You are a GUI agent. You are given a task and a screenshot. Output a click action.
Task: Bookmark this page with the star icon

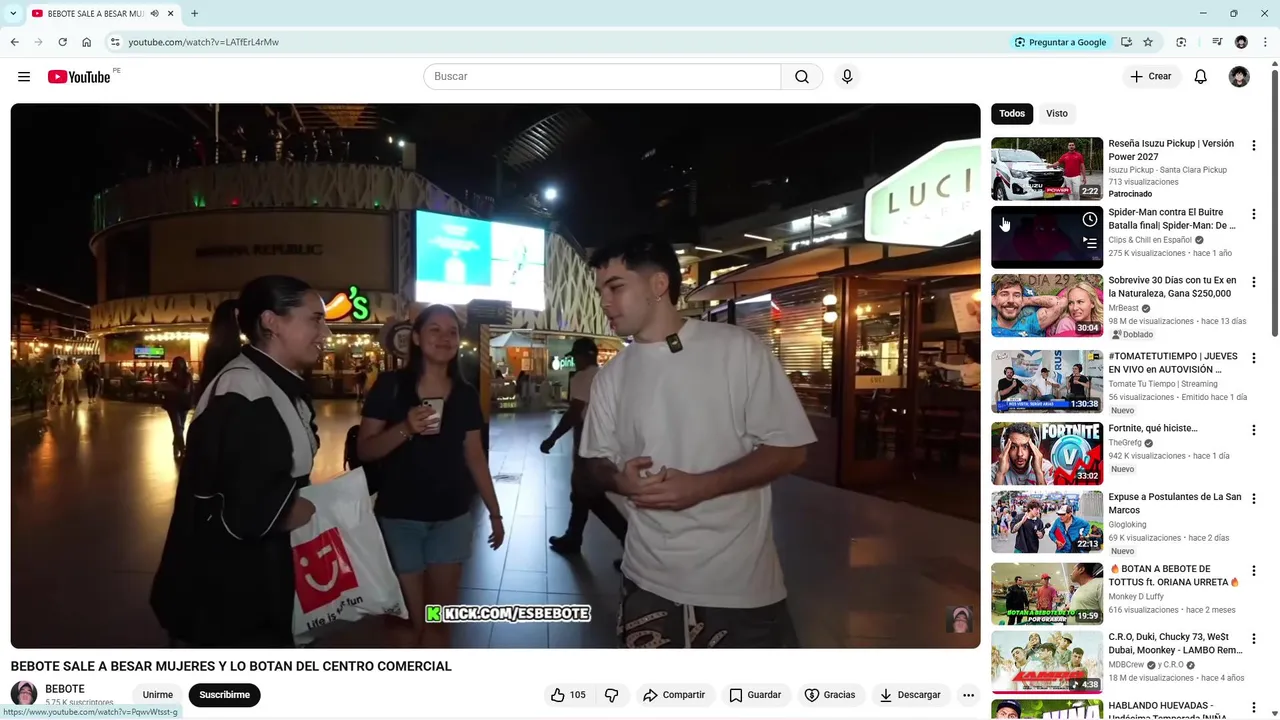point(1148,42)
